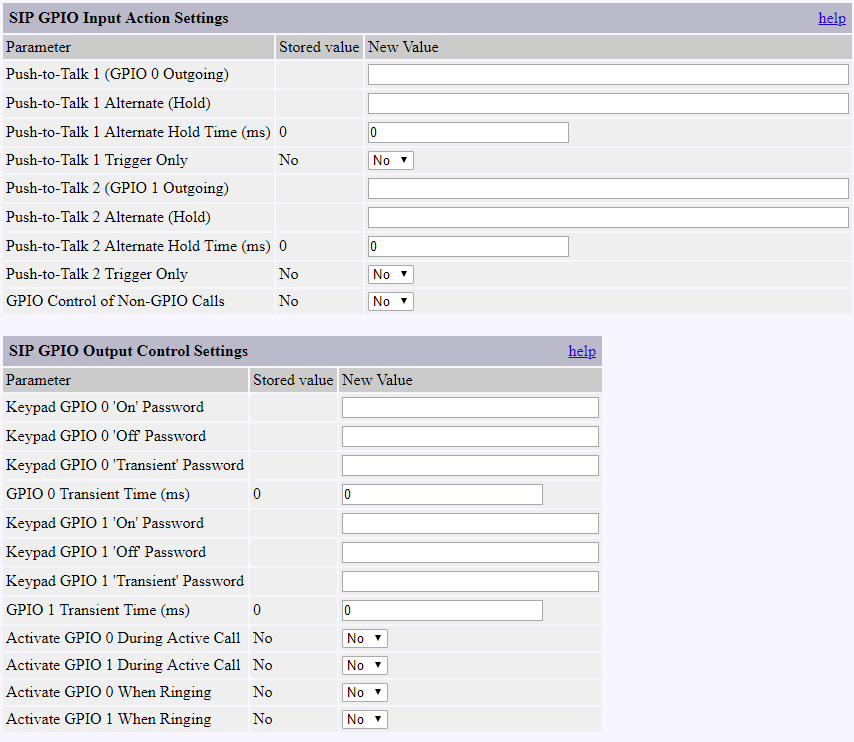Open help for SIP GPIO Input Action Settings
This screenshot has height=742, width=854.
coord(832,18)
